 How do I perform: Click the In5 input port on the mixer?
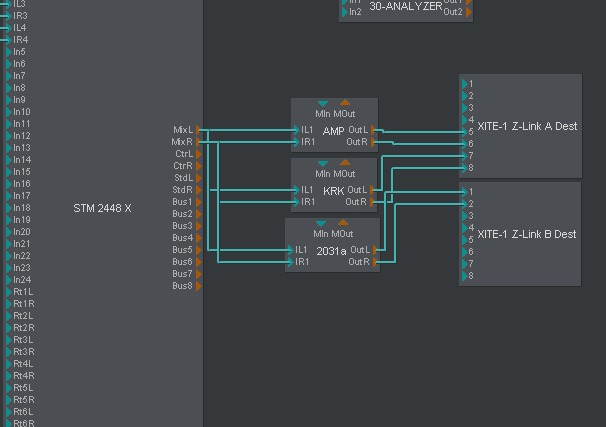point(9,52)
